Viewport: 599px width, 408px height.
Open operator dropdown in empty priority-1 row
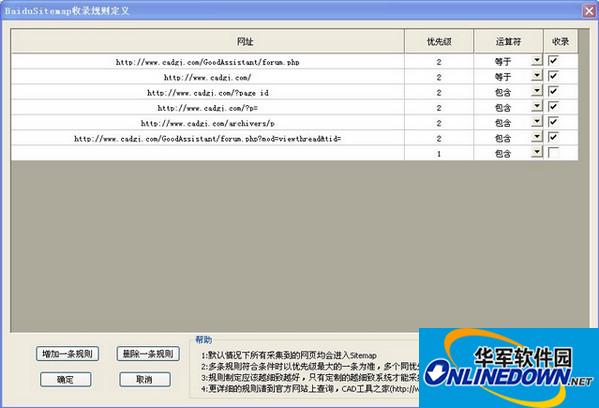click(537, 152)
